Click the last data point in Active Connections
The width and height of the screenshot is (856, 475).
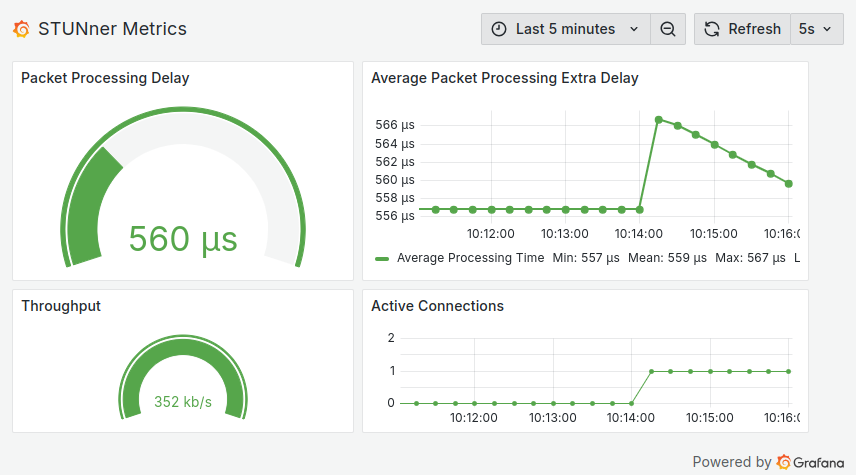pos(788,371)
